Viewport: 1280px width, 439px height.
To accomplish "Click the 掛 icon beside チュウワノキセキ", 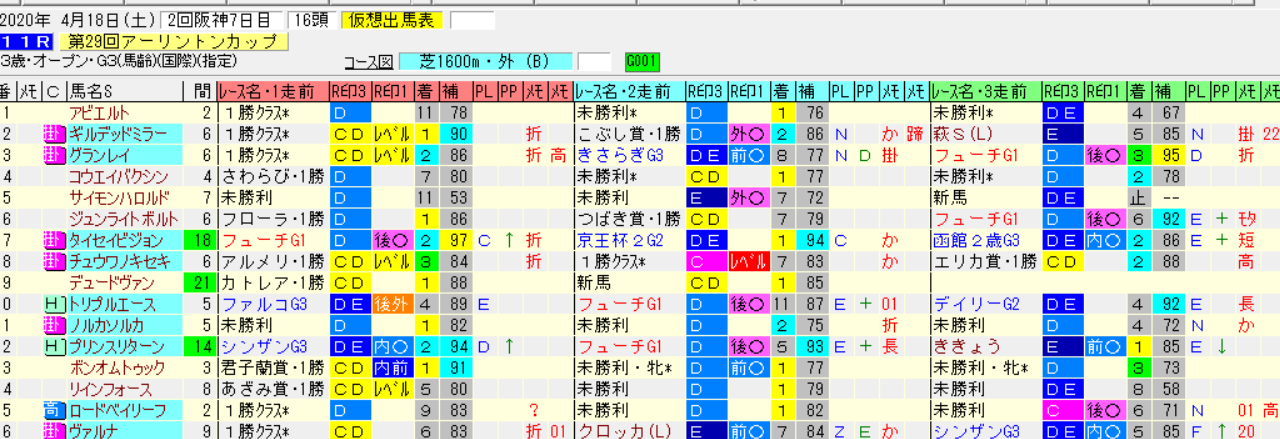I will (54, 261).
